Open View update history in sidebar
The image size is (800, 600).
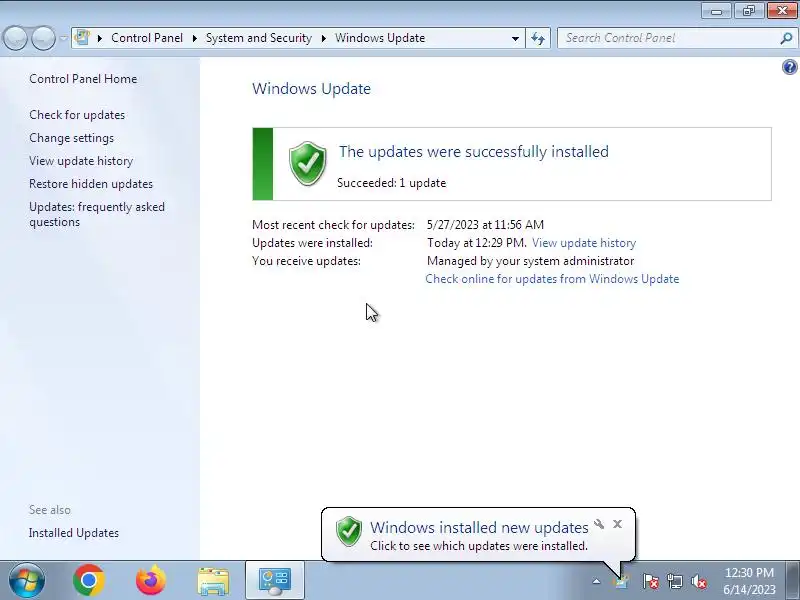coord(81,161)
